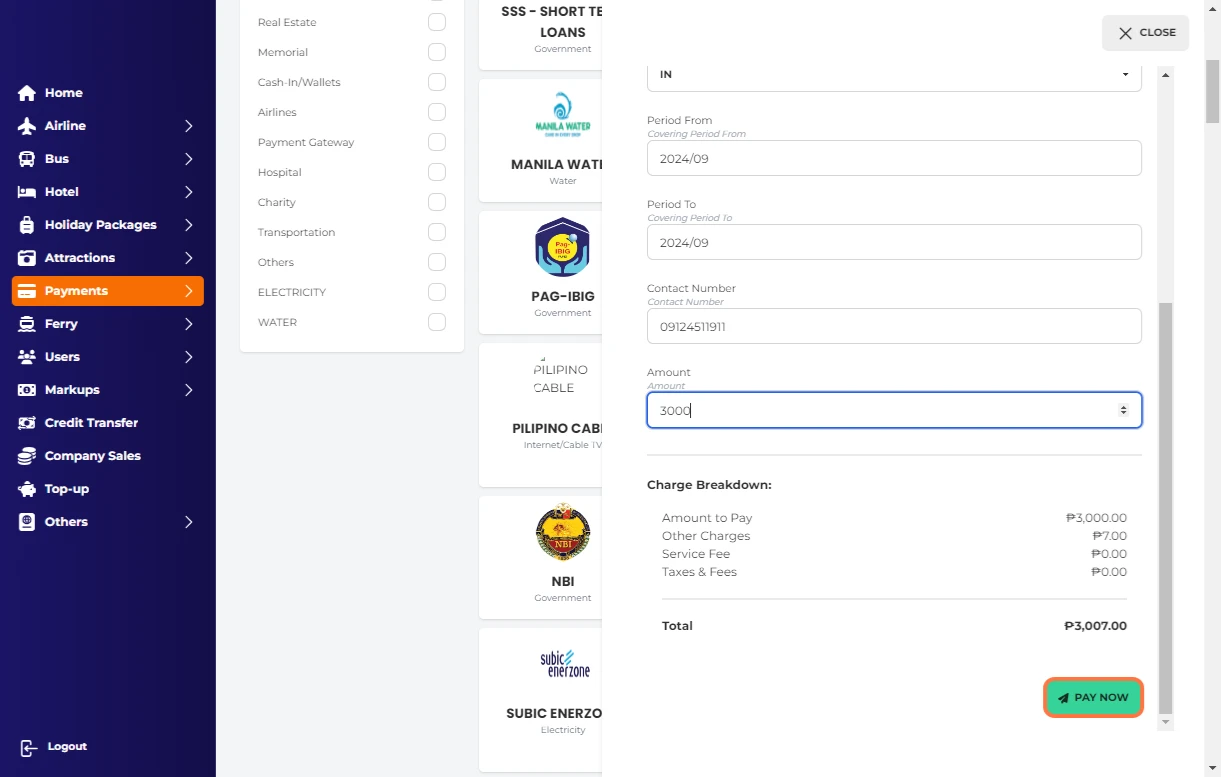Open the Credit Transfer menu item
Image resolution: width=1221 pixels, height=777 pixels.
click(x=91, y=423)
